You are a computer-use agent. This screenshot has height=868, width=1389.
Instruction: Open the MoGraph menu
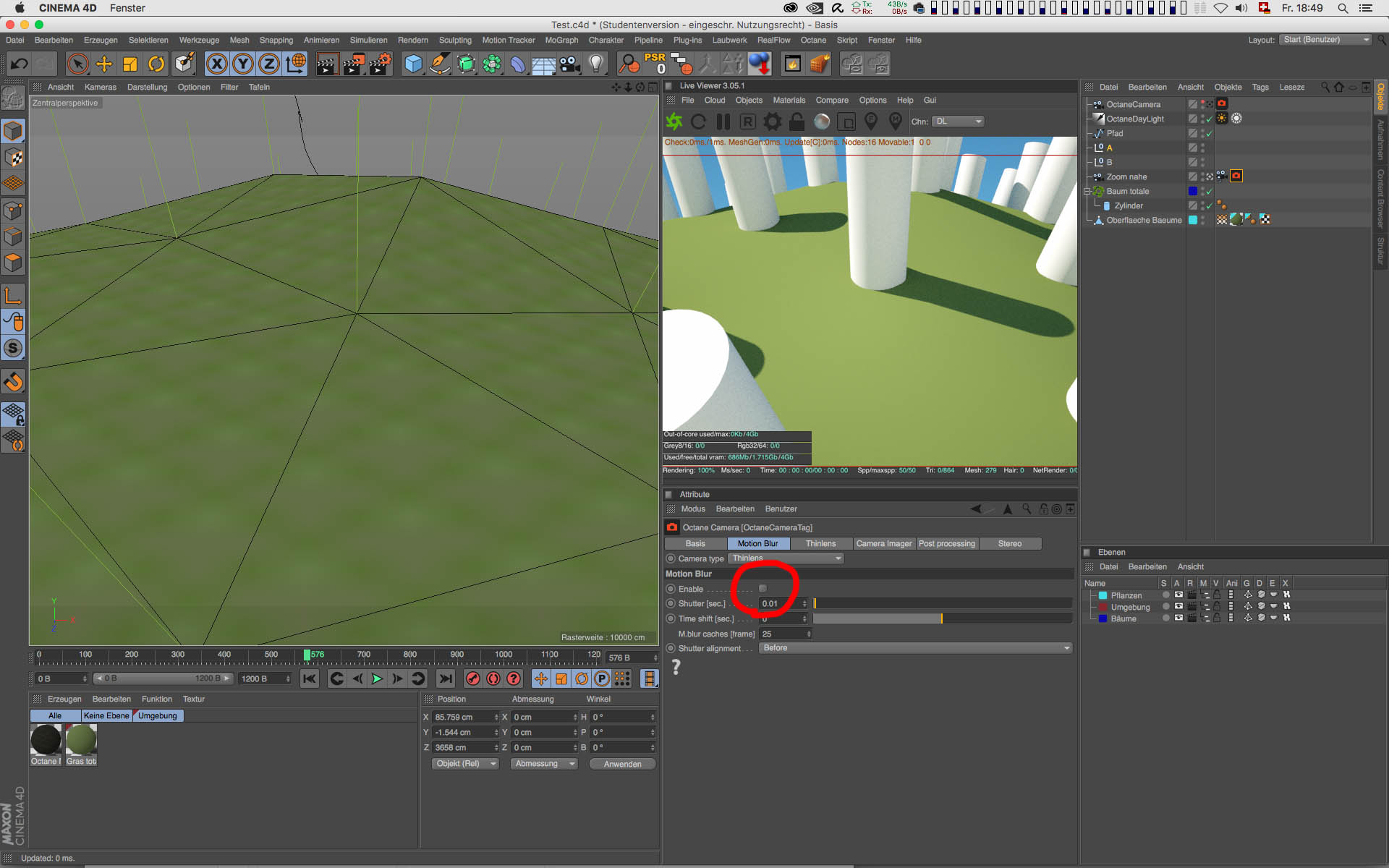pos(561,41)
